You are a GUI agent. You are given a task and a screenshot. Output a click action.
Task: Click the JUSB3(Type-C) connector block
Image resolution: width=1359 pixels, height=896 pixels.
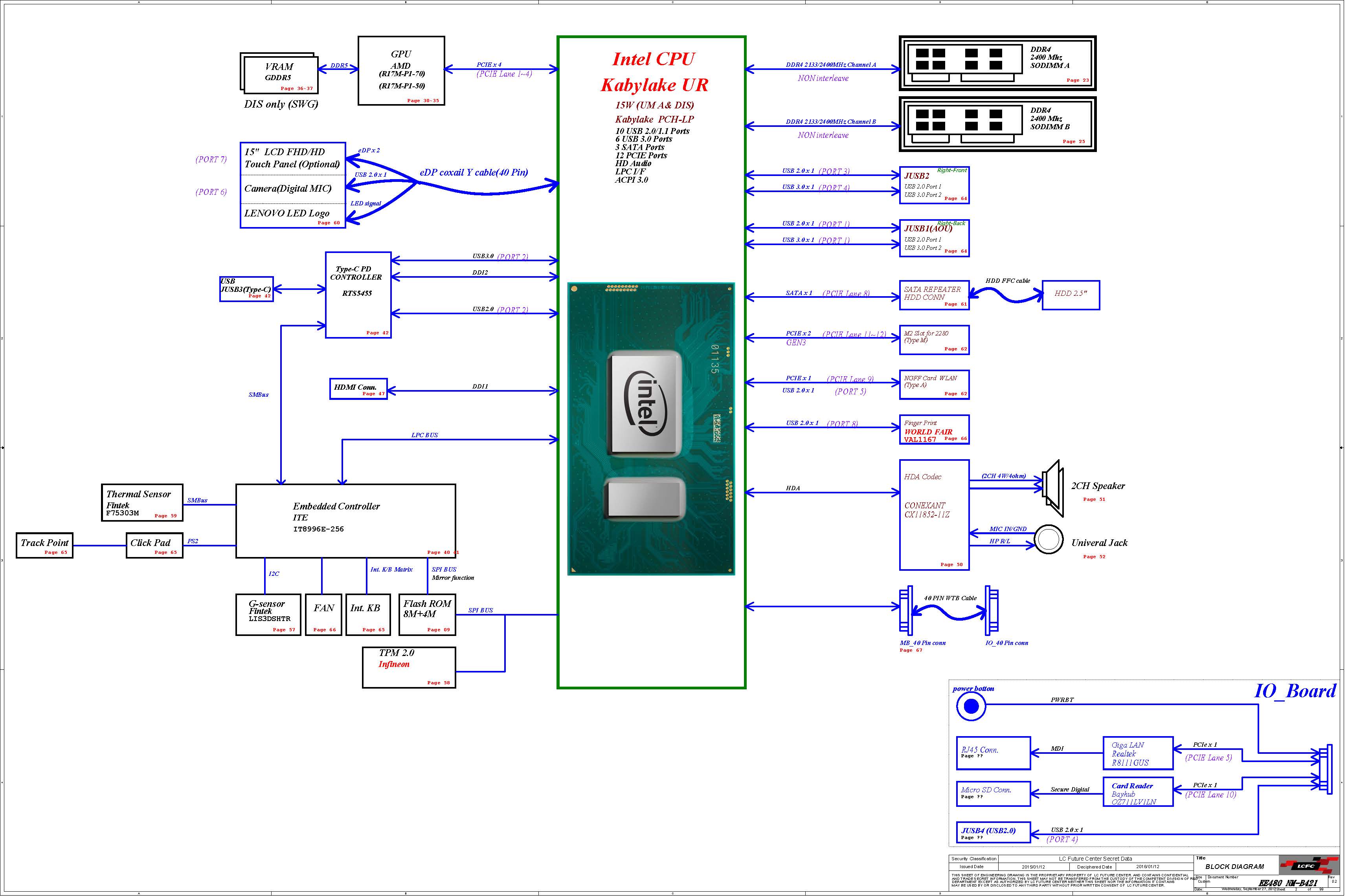coord(249,292)
